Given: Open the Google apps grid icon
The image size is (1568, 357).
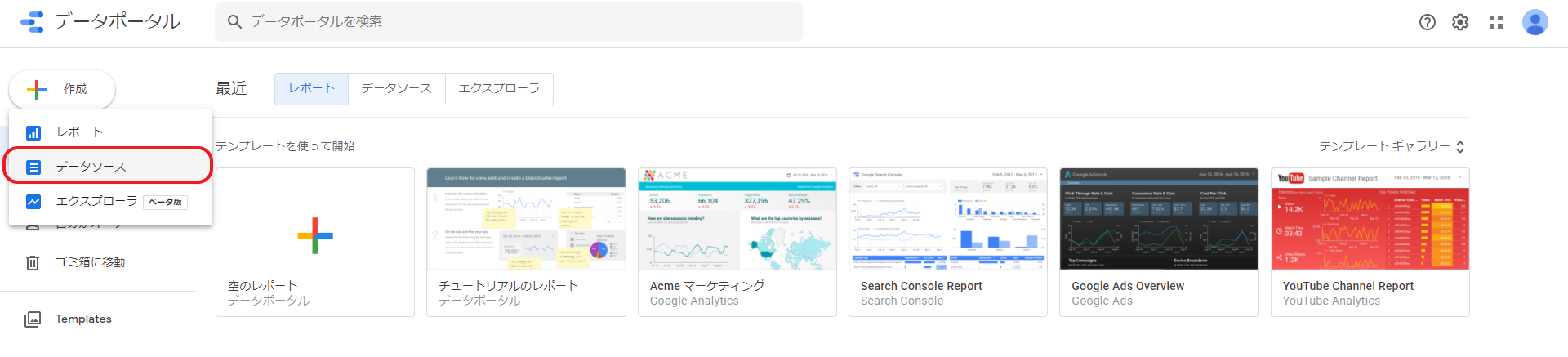Looking at the screenshot, I should pos(1495,22).
